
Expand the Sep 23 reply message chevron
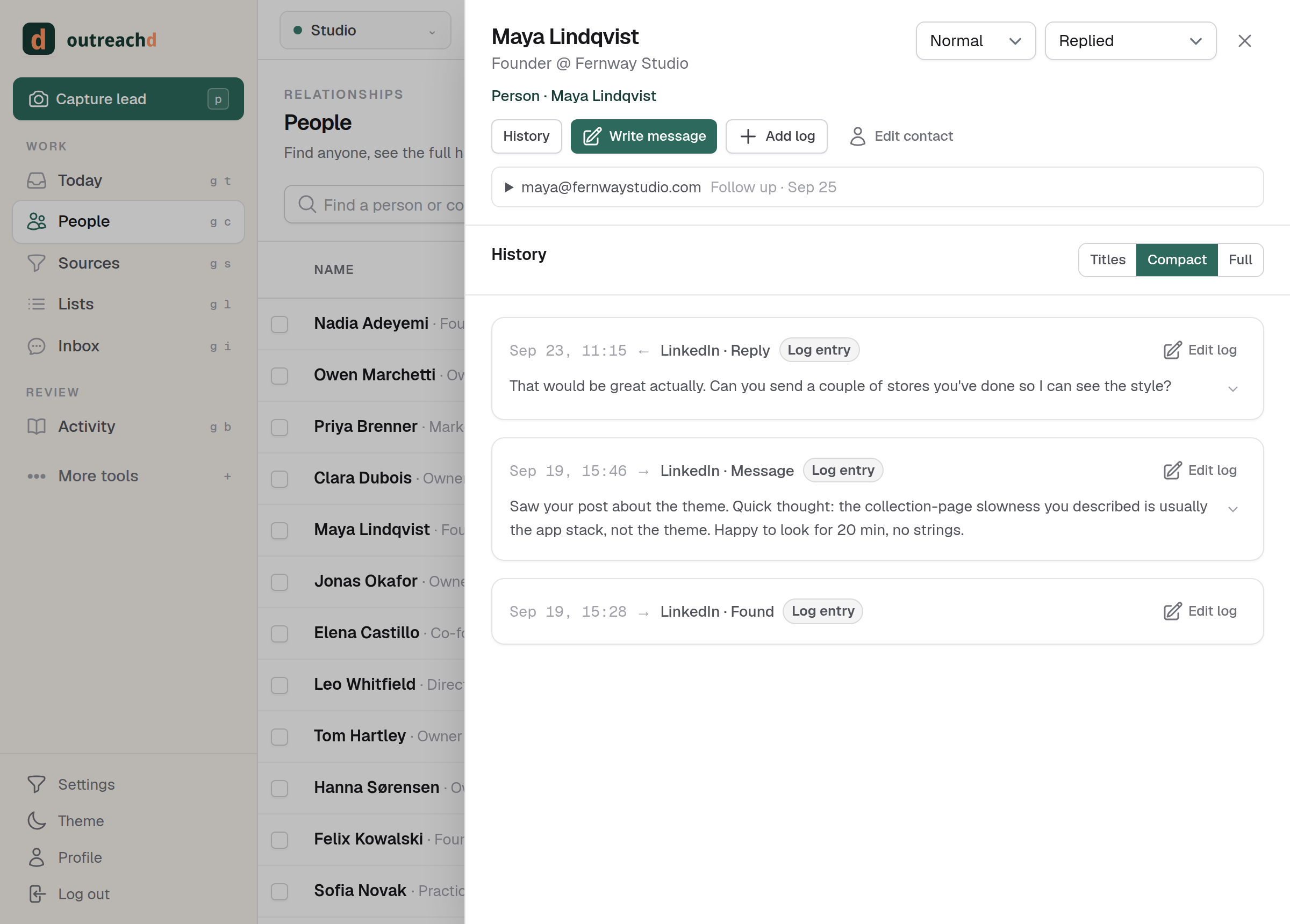point(1232,389)
